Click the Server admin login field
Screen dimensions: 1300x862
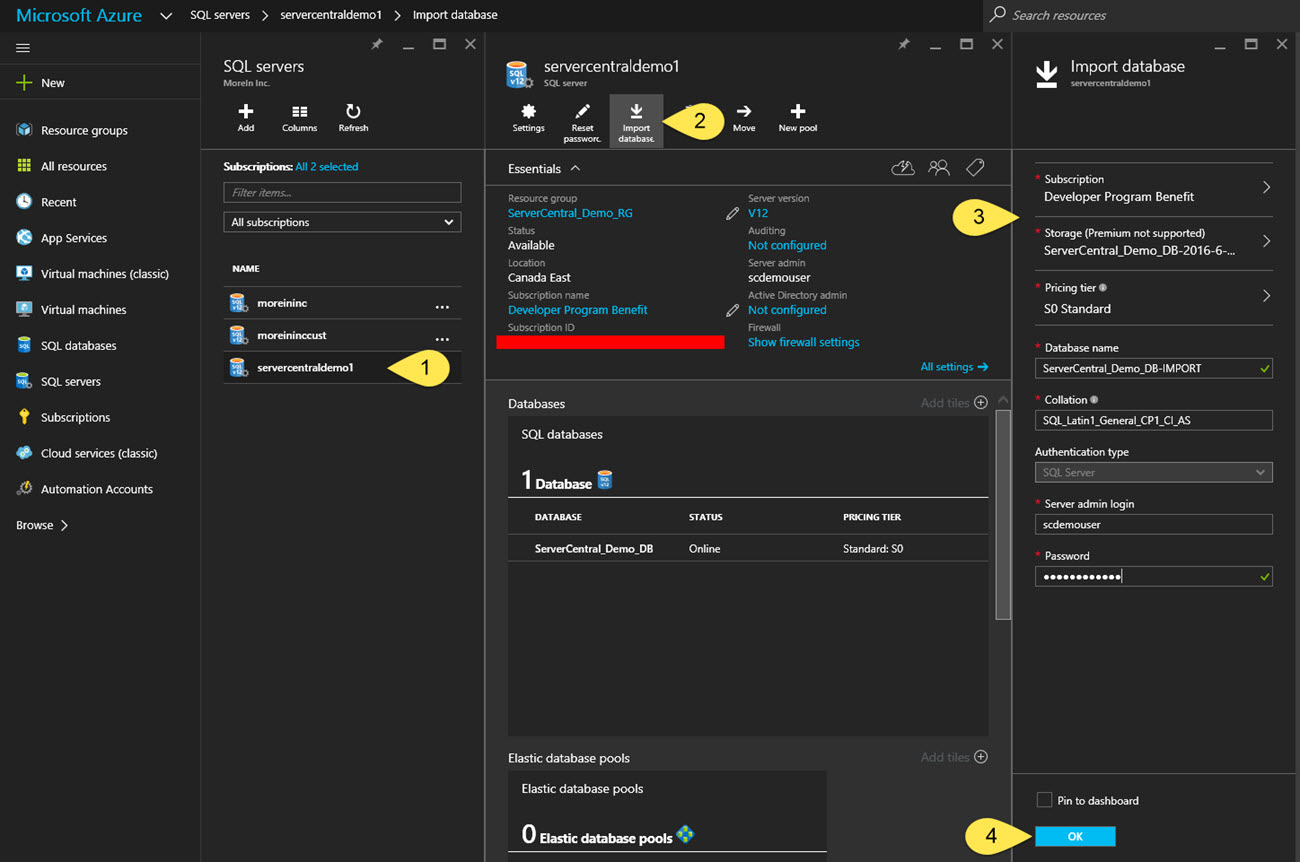tap(1153, 524)
